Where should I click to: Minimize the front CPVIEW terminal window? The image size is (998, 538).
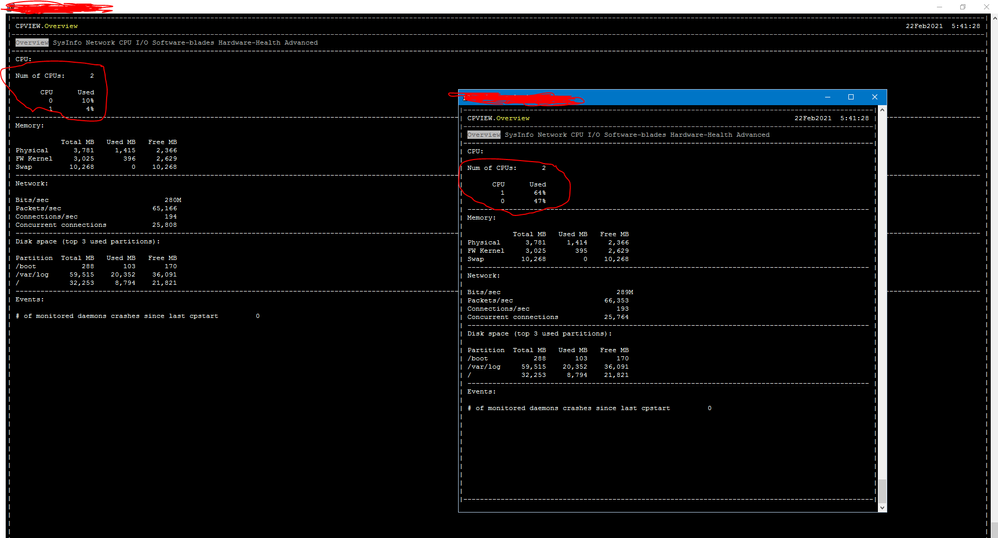828,97
